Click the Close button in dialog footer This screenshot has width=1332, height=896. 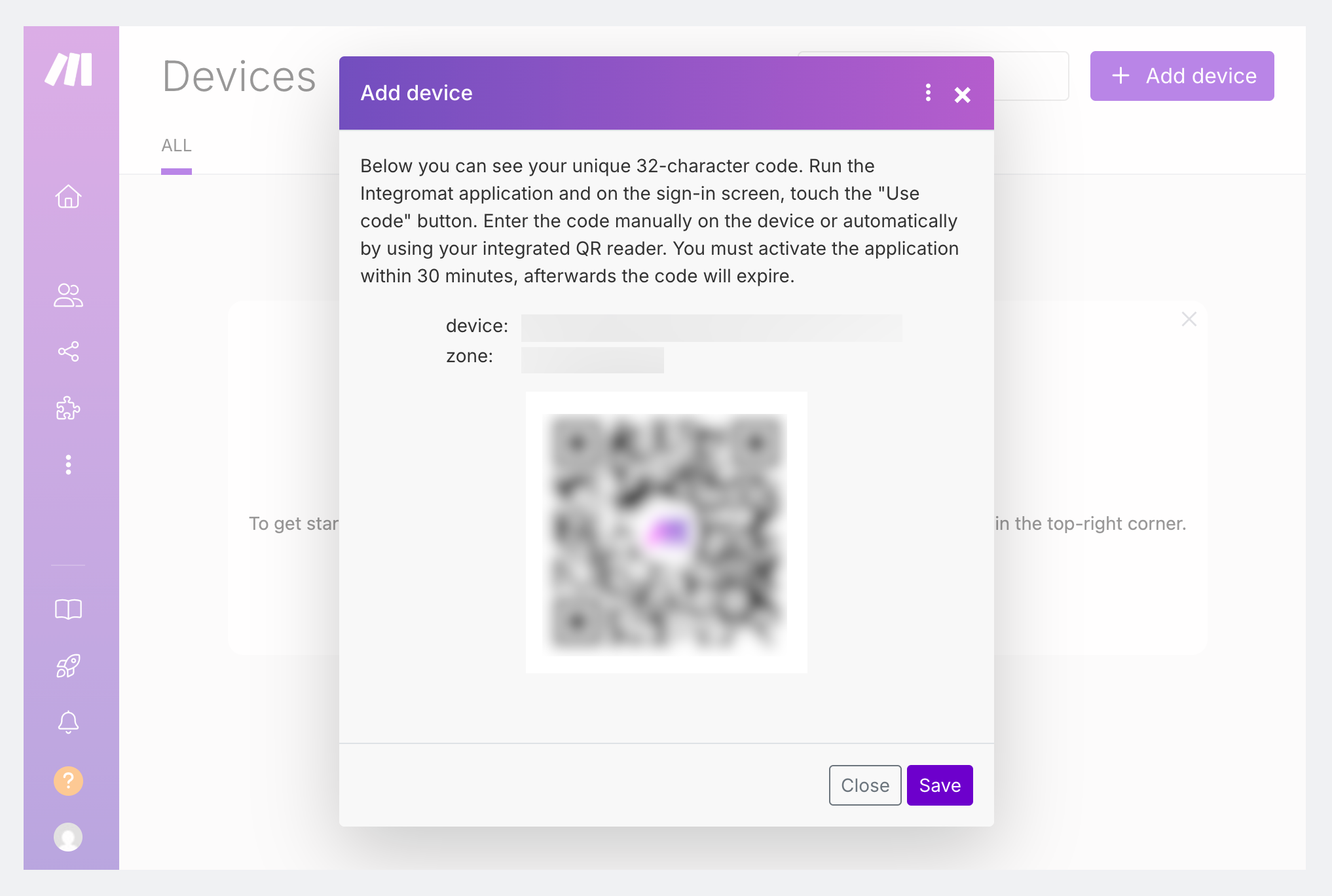(x=865, y=785)
